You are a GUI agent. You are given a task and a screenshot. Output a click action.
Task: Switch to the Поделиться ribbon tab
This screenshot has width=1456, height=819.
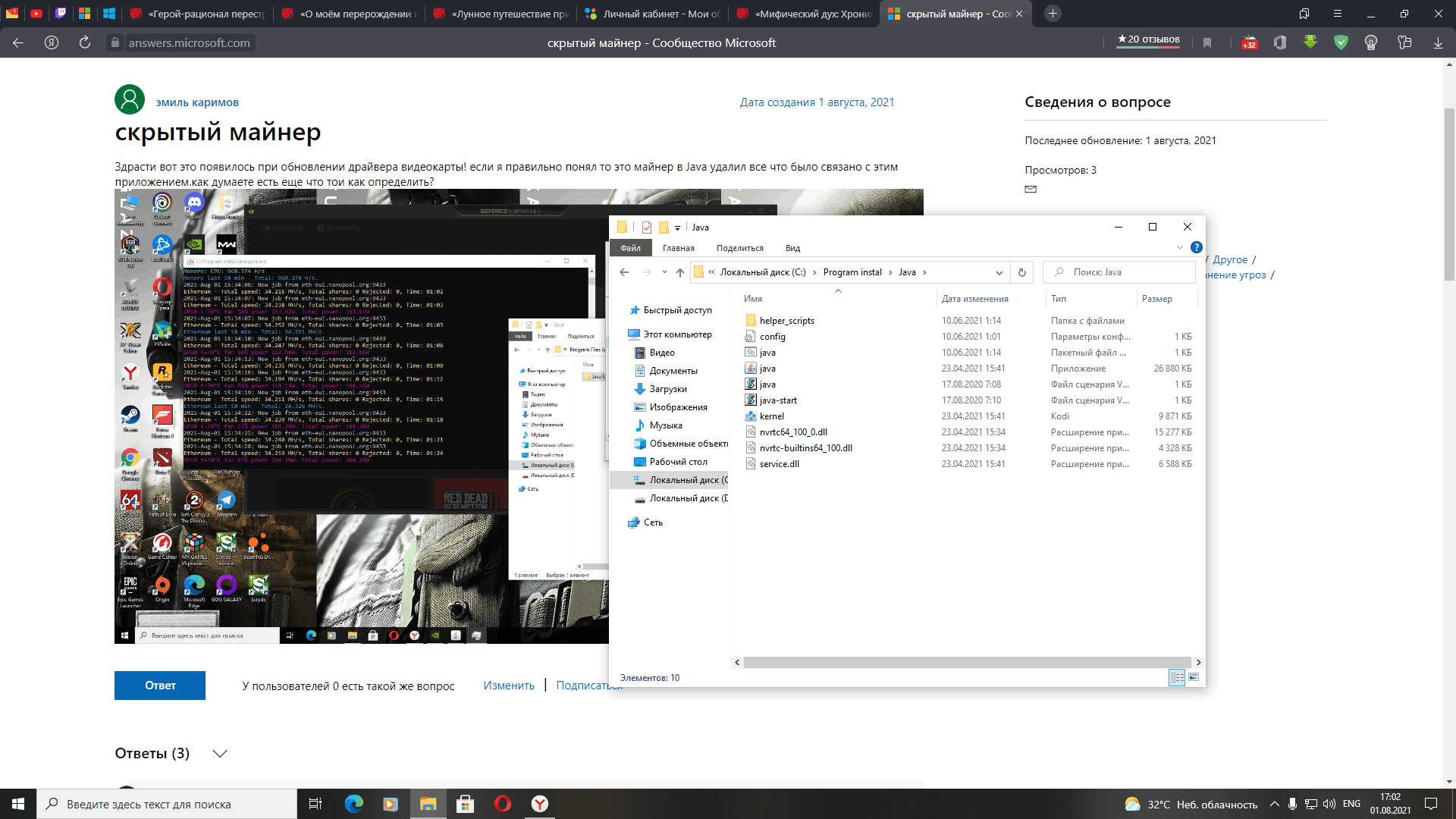coord(739,248)
